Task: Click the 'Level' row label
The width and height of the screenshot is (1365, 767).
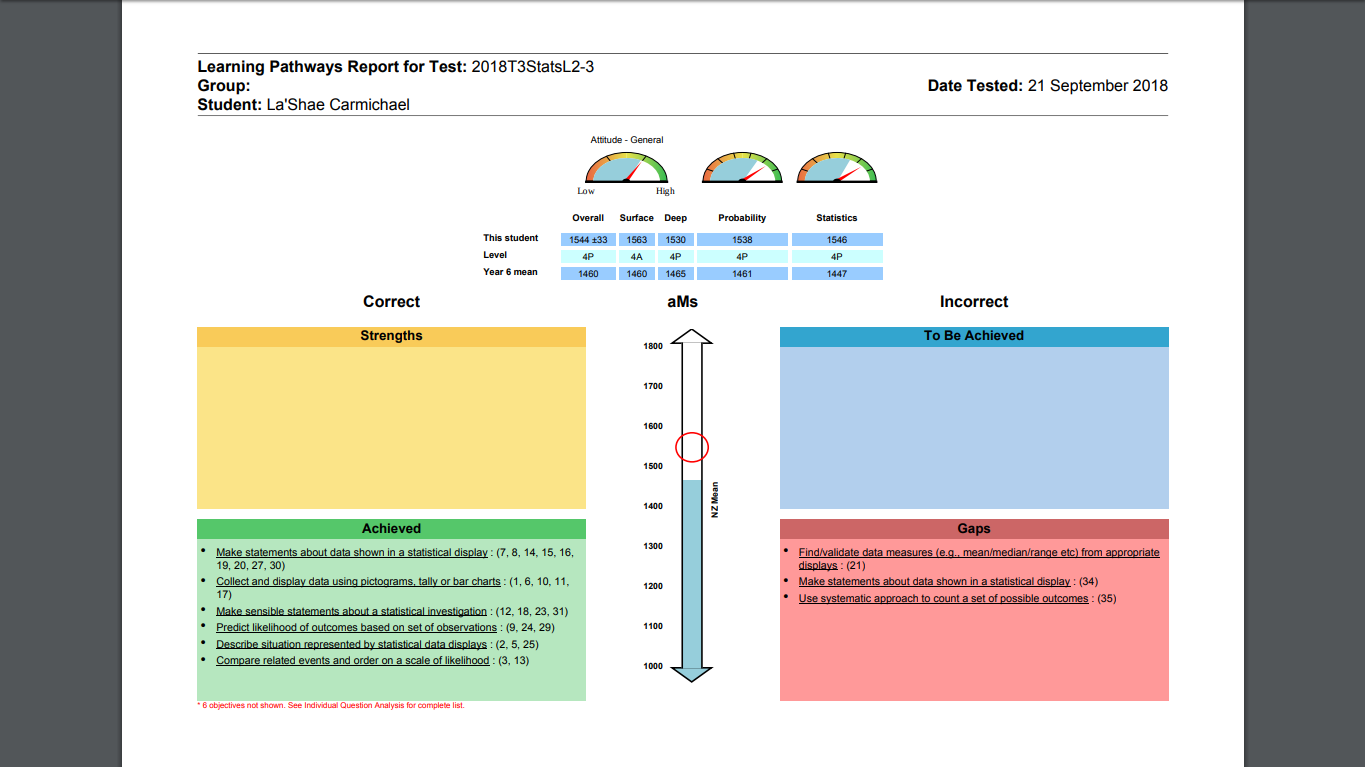Action: point(495,255)
